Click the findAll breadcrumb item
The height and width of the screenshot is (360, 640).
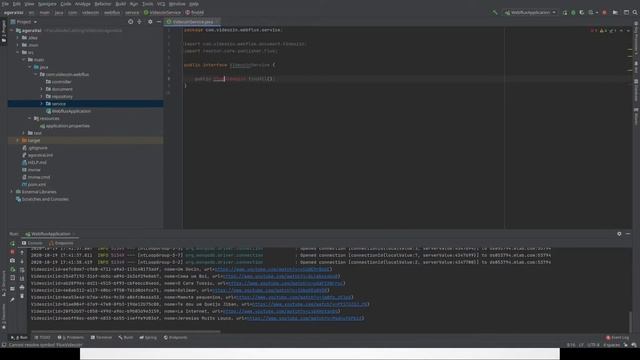195,13
